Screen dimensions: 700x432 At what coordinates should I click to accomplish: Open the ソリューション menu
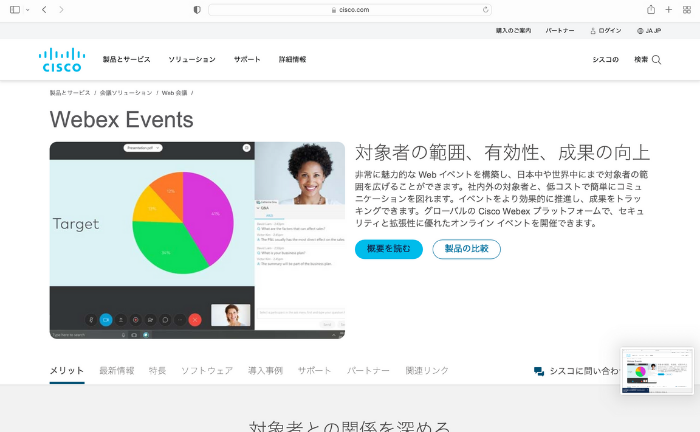coord(192,59)
